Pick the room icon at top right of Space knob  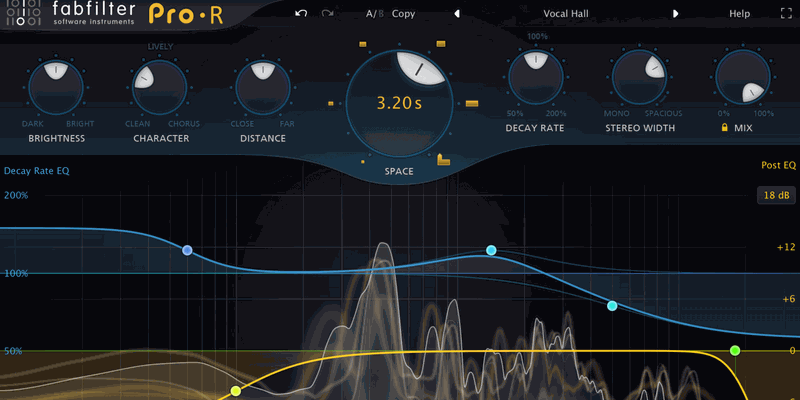[x=441, y=43]
